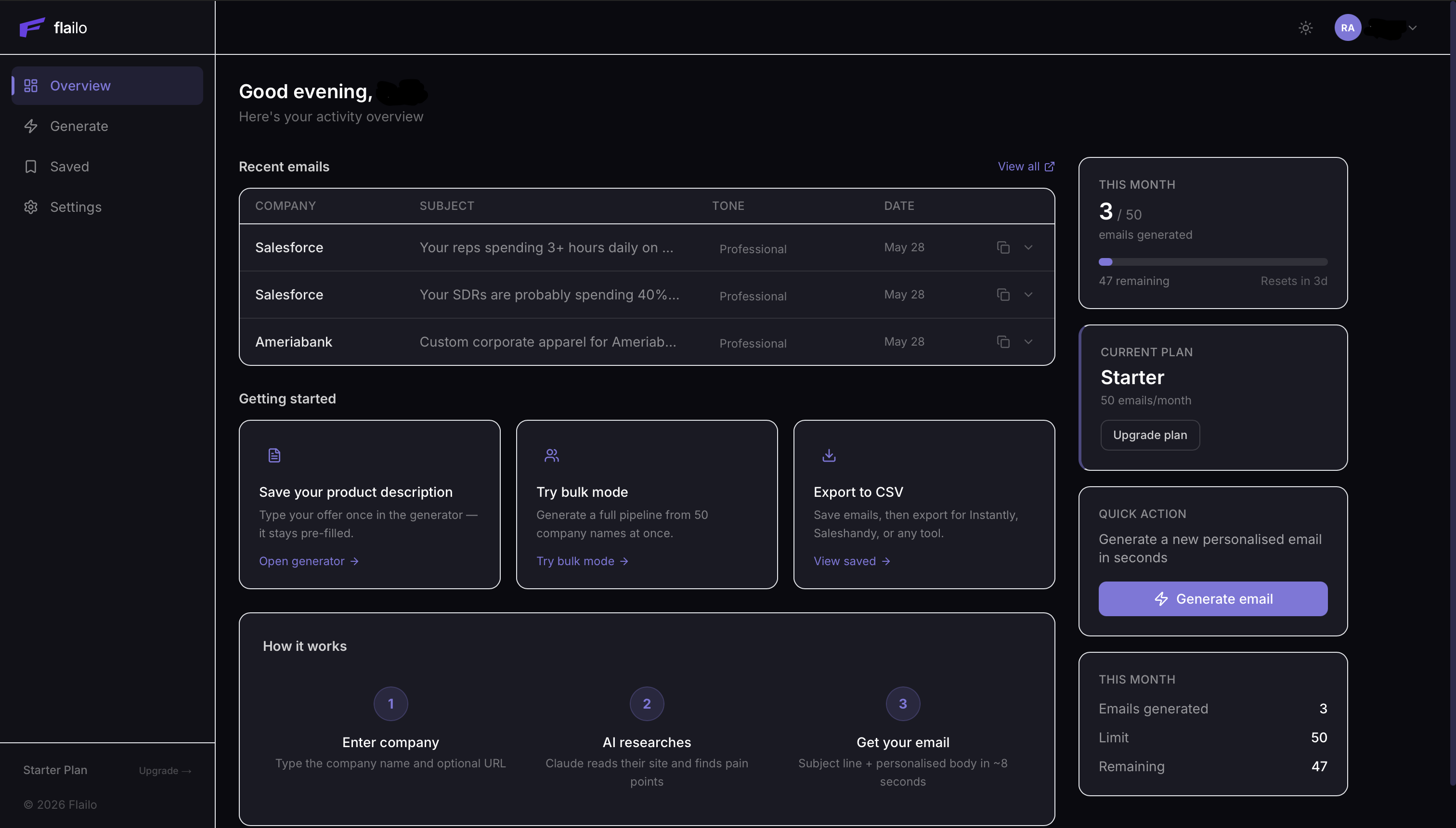Click the COMPANY column header
1456x828 pixels.
(x=286, y=206)
